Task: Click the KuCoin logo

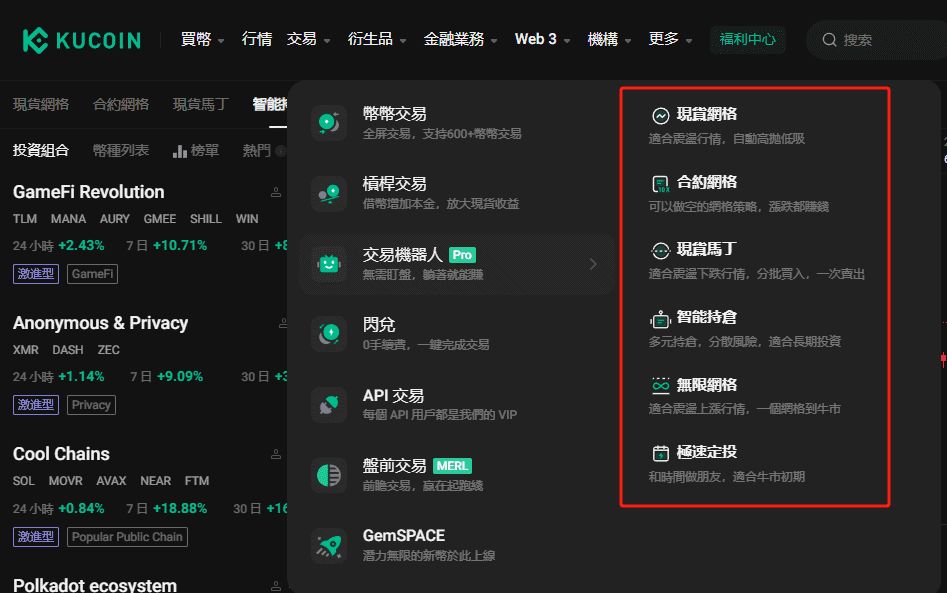Action: click(x=82, y=40)
